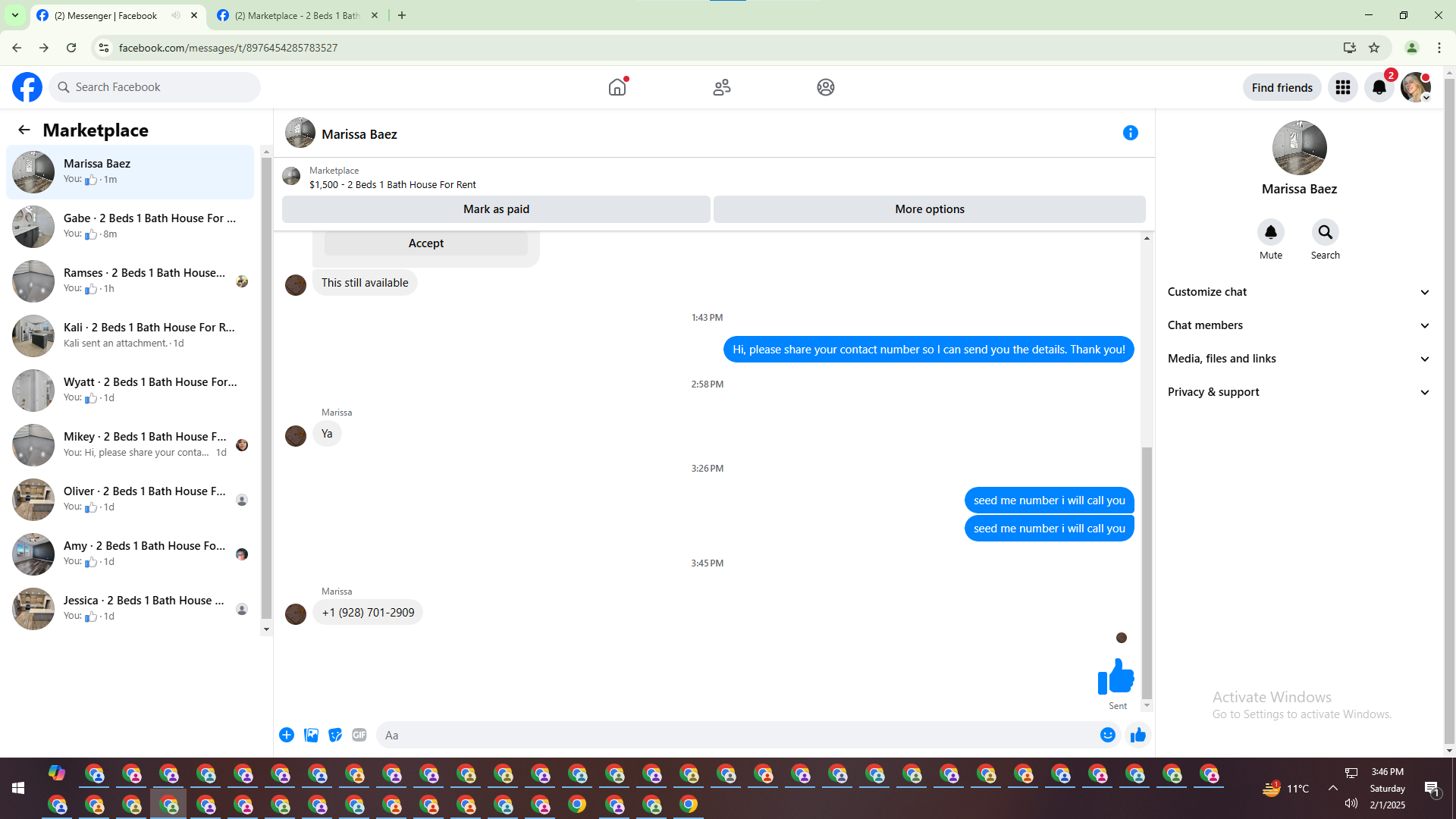Expand the Chat members section
The height and width of the screenshot is (819, 1456).
point(1298,325)
